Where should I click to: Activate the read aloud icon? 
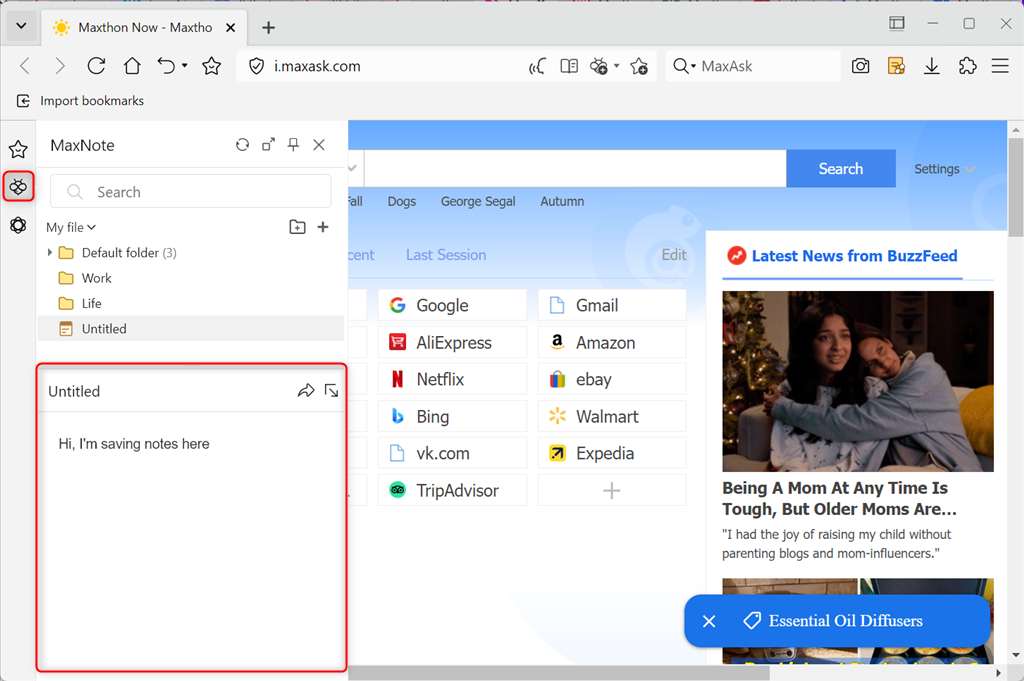pos(537,66)
